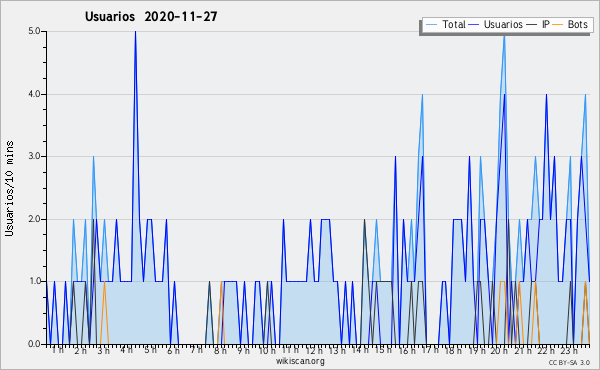Click the '4 h' x-axis label
600x370 pixels.
pos(126,350)
